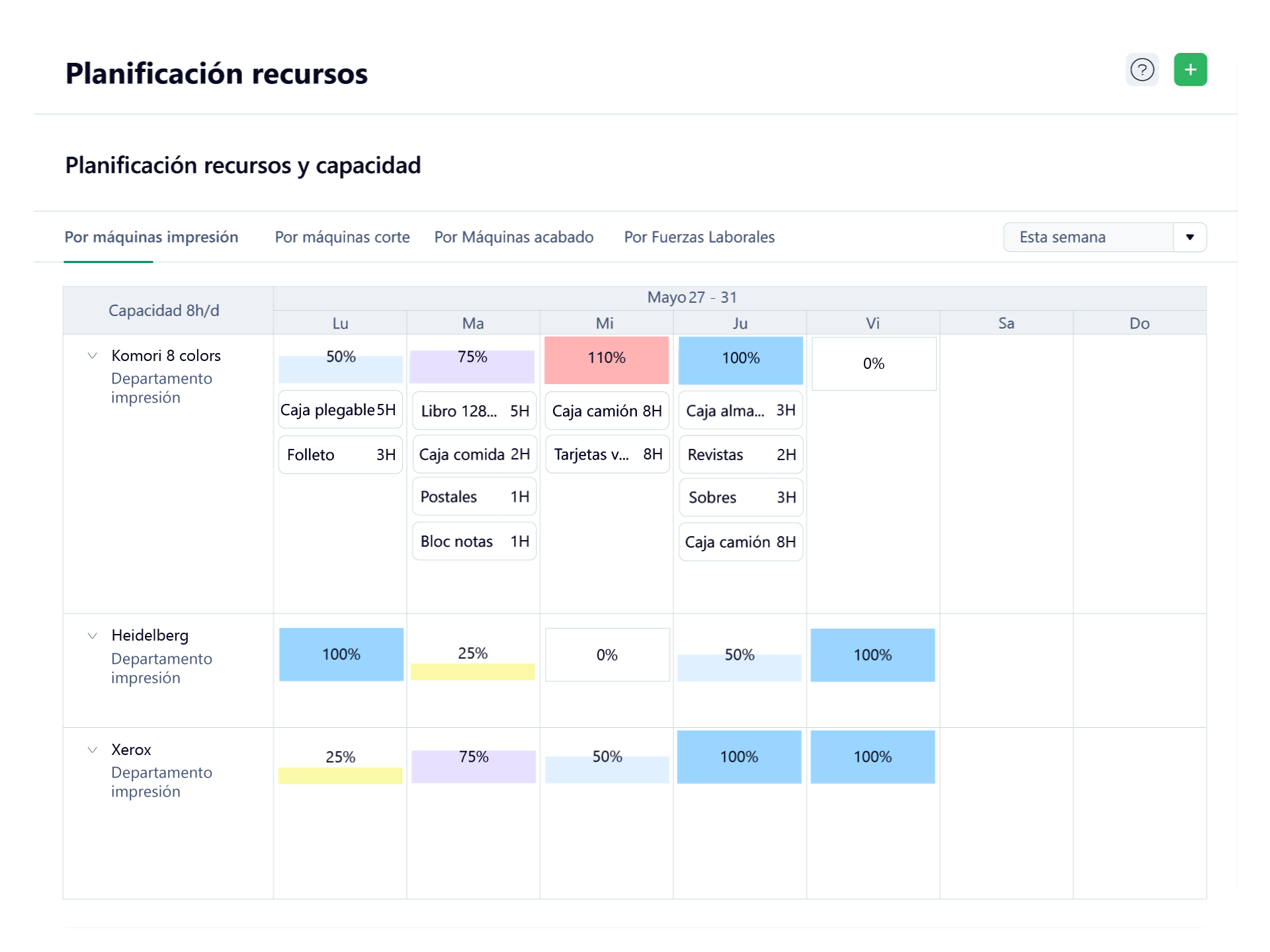Click Komori Thursday 100% capacity bar

(741, 360)
